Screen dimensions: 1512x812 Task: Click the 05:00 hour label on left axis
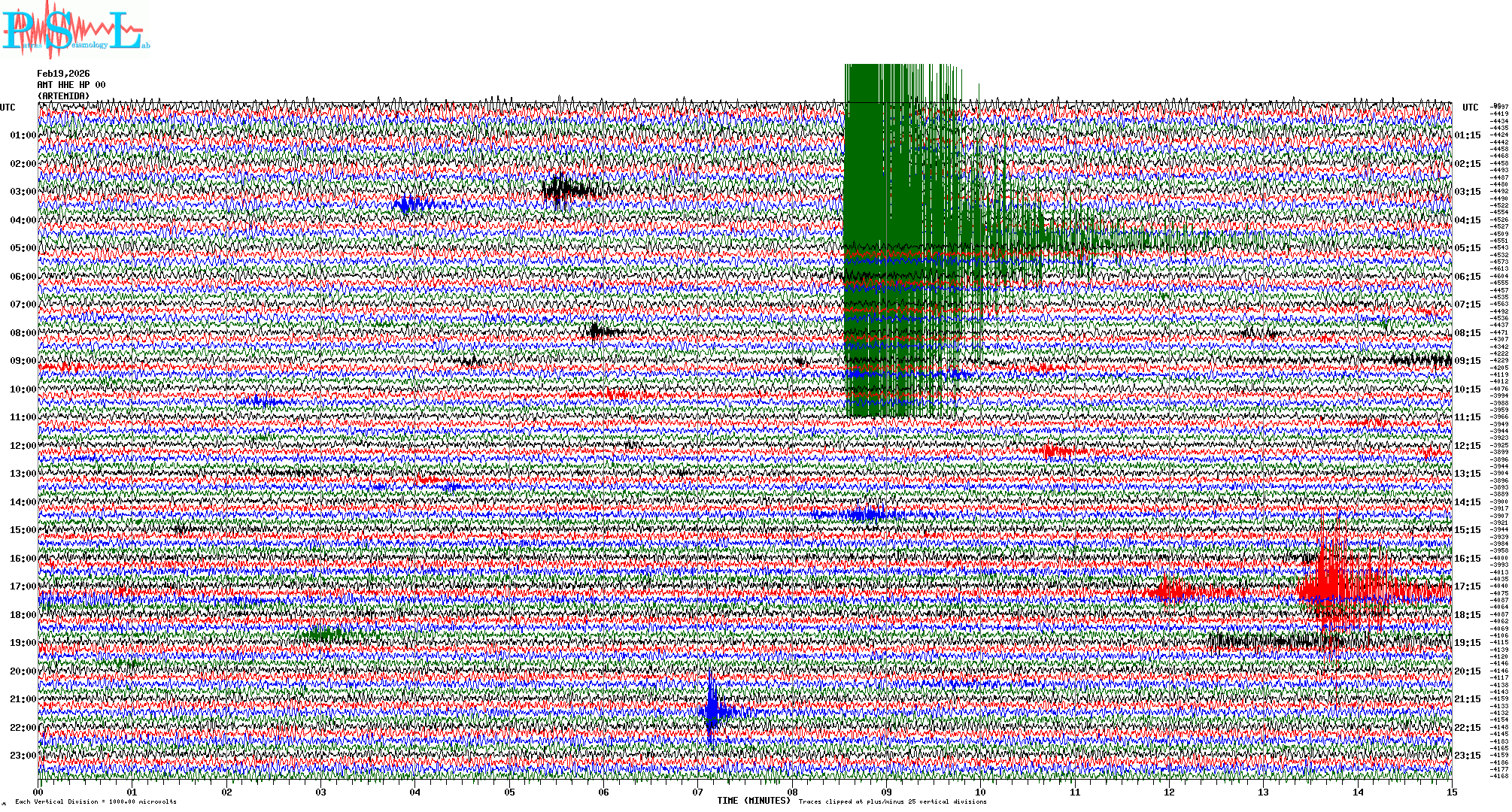[x=23, y=248]
